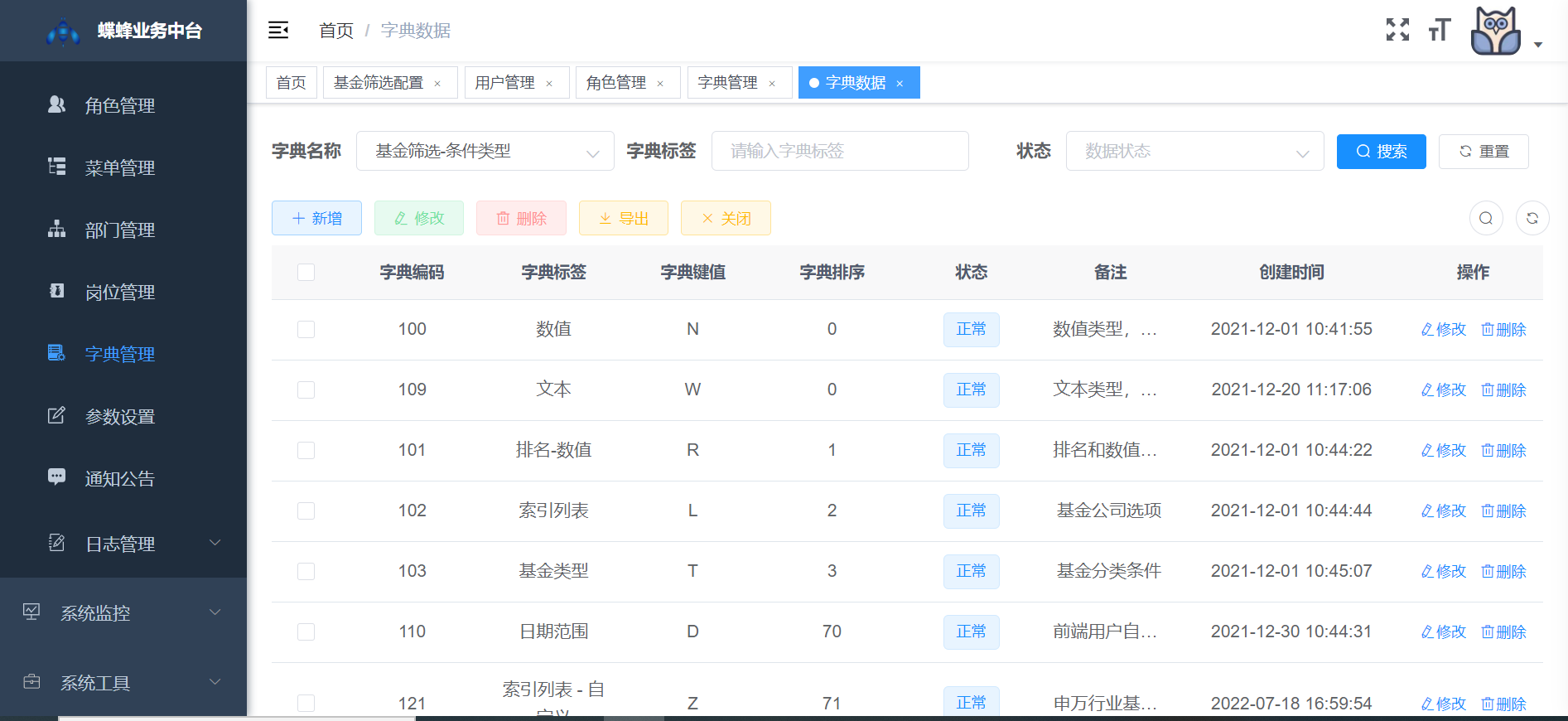Check the row with code 110
Viewport: 1568px width, 721px height.
(x=306, y=631)
